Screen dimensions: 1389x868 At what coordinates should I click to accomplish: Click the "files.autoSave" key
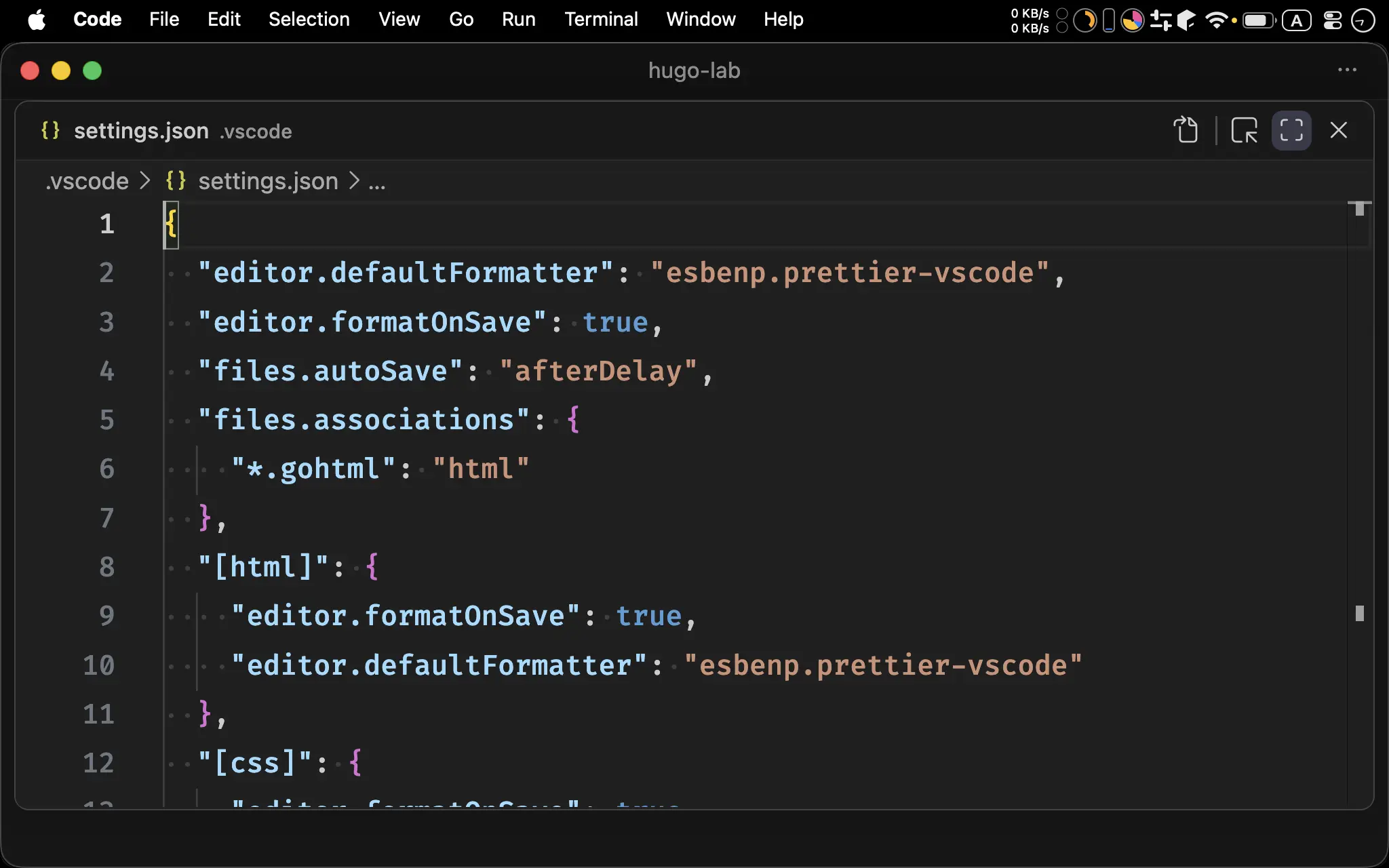[x=330, y=371]
